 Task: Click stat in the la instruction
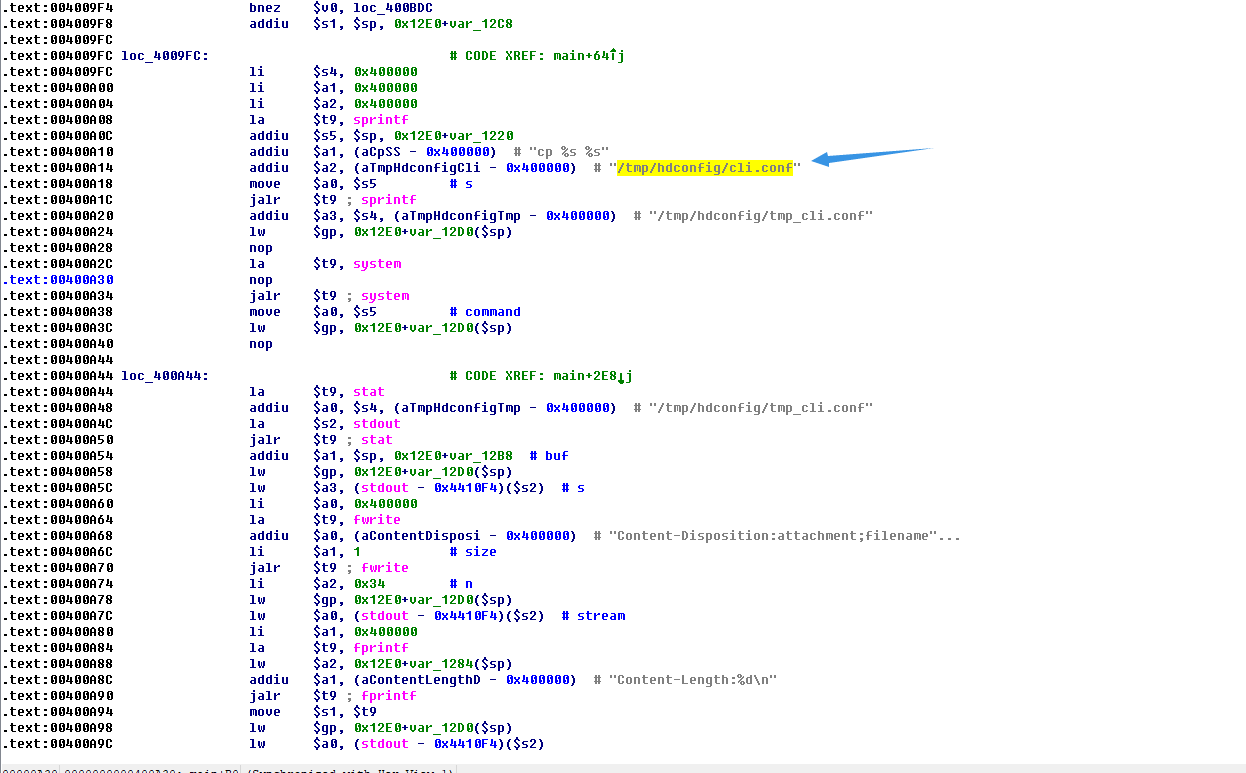click(x=369, y=392)
